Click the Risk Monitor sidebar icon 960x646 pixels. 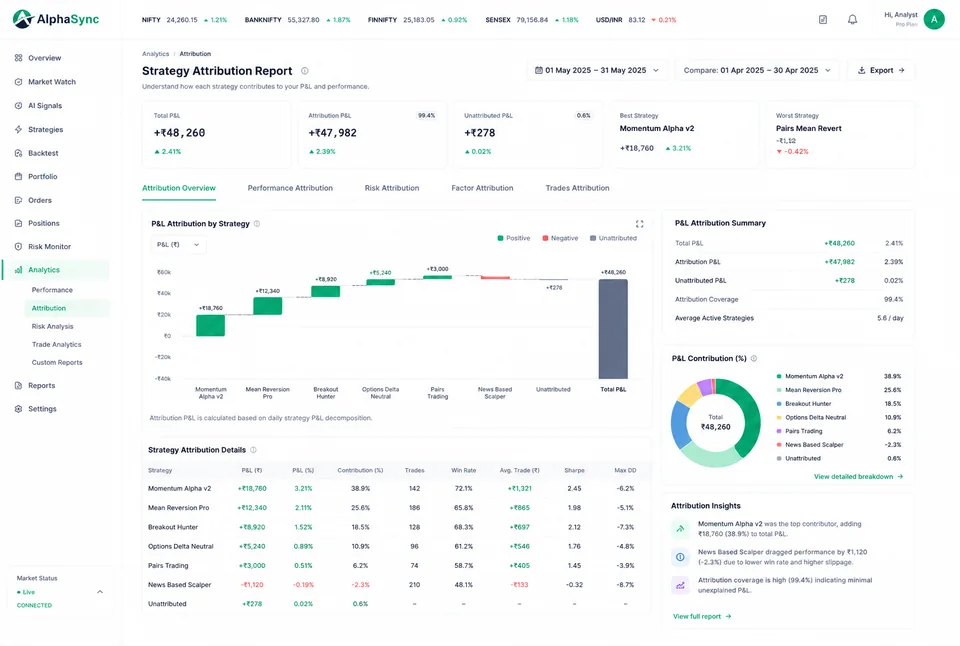coord(18,246)
